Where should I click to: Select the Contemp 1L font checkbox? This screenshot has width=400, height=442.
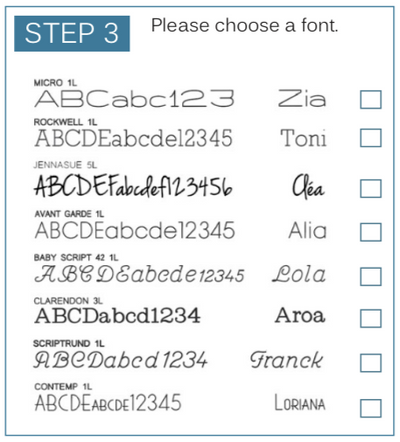click(x=371, y=408)
